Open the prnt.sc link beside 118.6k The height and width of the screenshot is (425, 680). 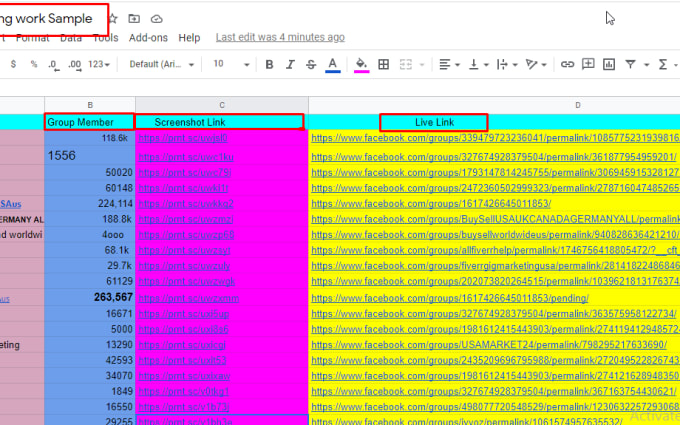click(183, 138)
